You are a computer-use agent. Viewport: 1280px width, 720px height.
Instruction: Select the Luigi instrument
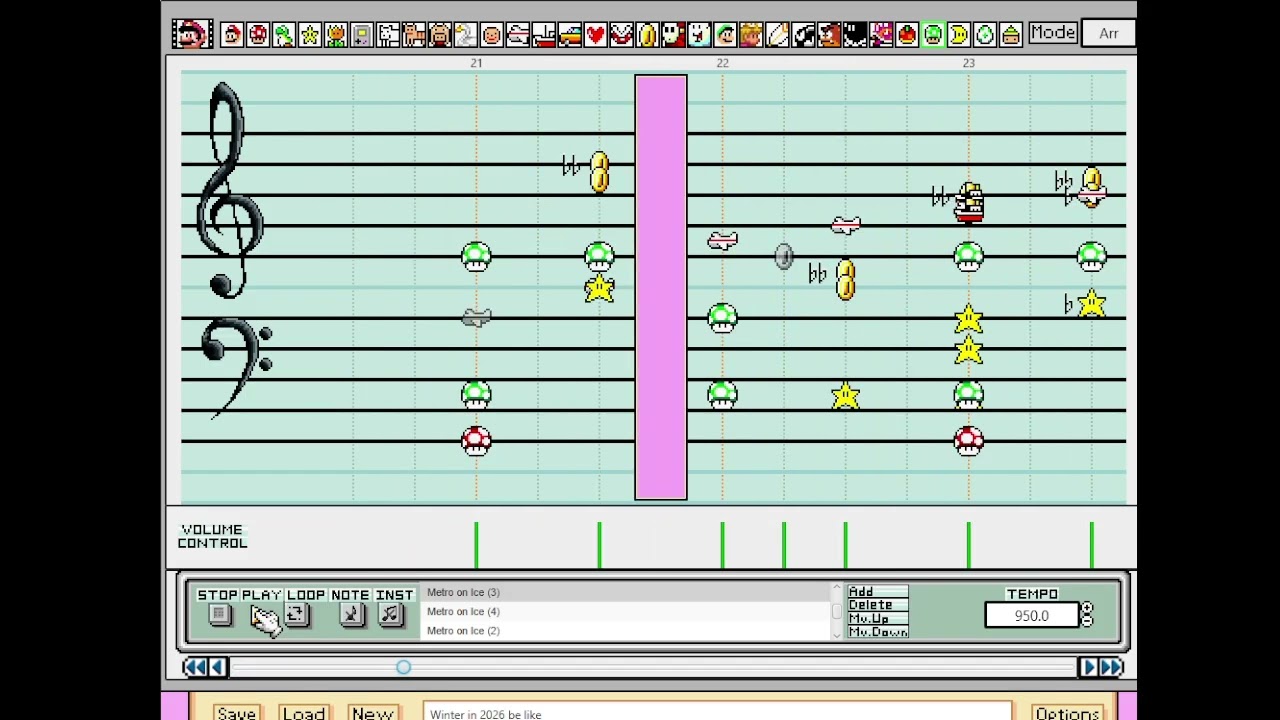click(x=726, y=34)
